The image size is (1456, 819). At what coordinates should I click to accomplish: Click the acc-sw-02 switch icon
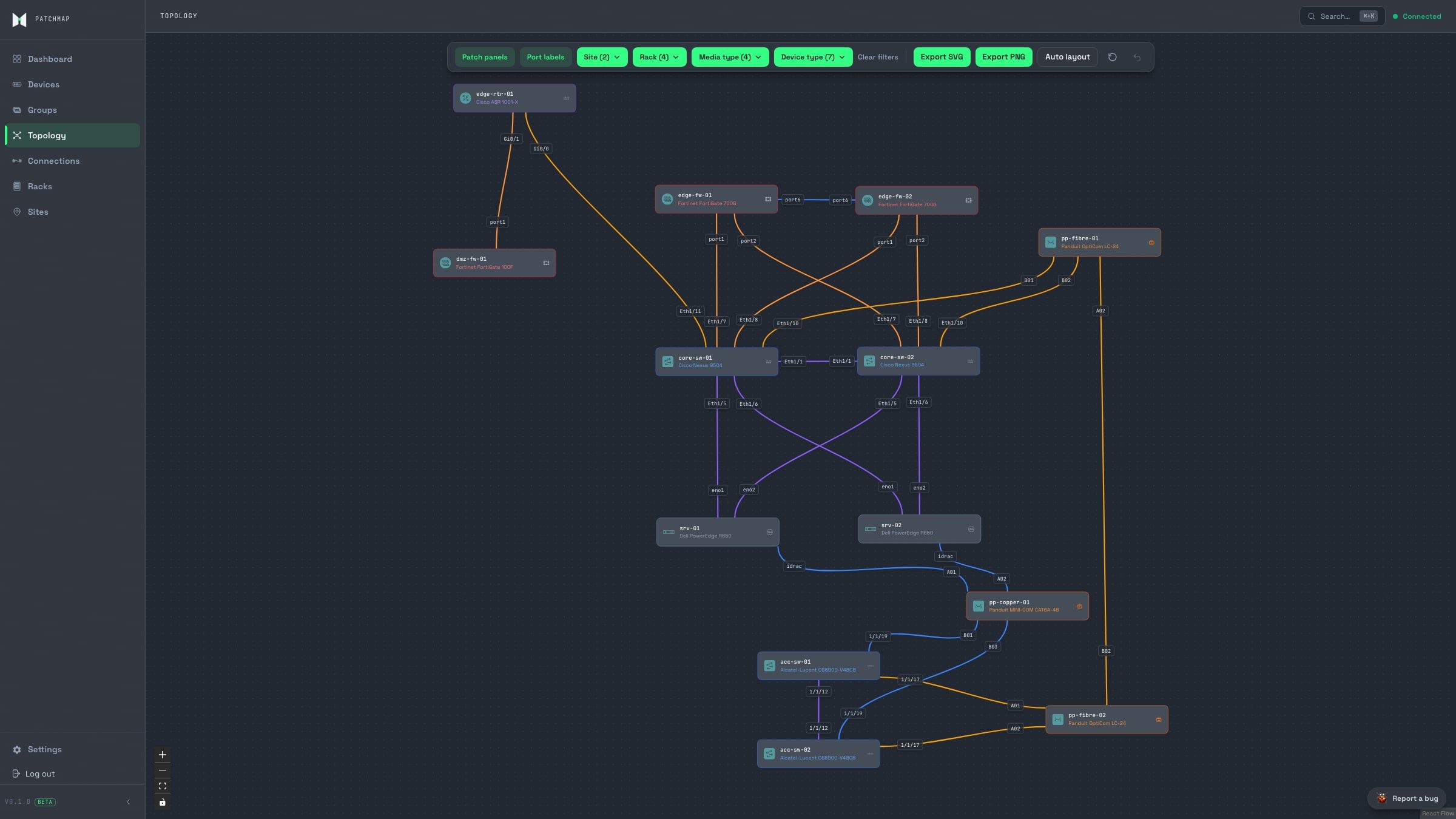coord(769,753)
